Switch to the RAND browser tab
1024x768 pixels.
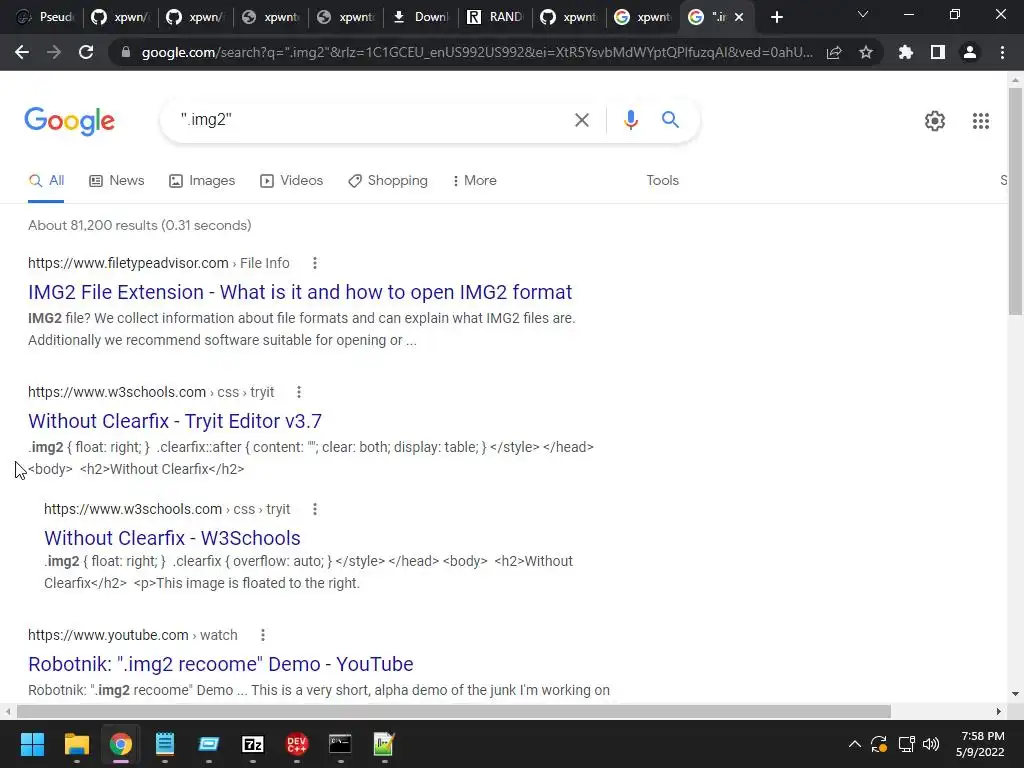494,18
